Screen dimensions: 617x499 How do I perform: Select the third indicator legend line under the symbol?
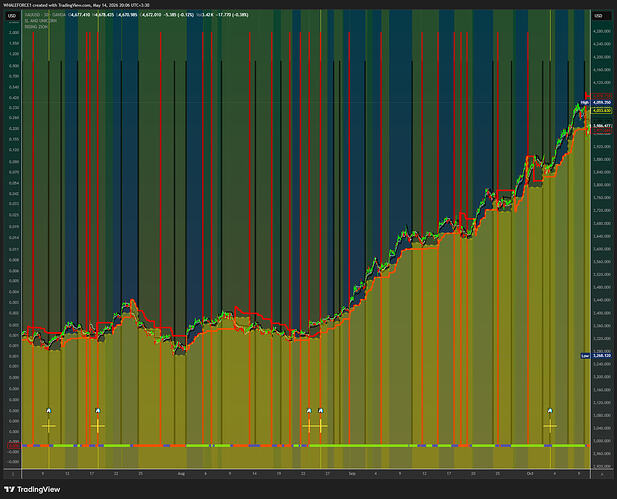coord(36,27)
